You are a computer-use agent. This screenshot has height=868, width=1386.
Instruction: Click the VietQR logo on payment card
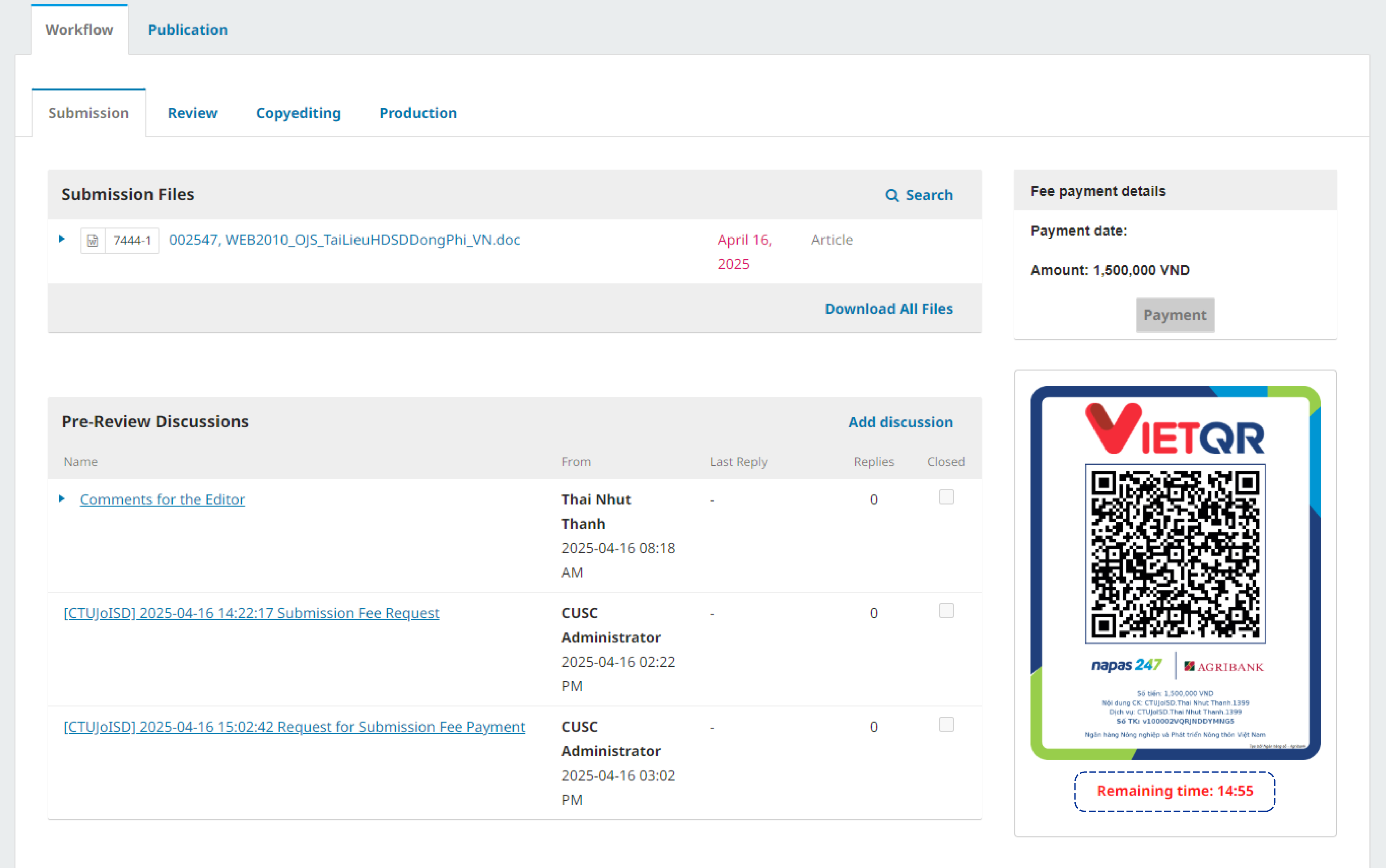tap(1174, 428)
